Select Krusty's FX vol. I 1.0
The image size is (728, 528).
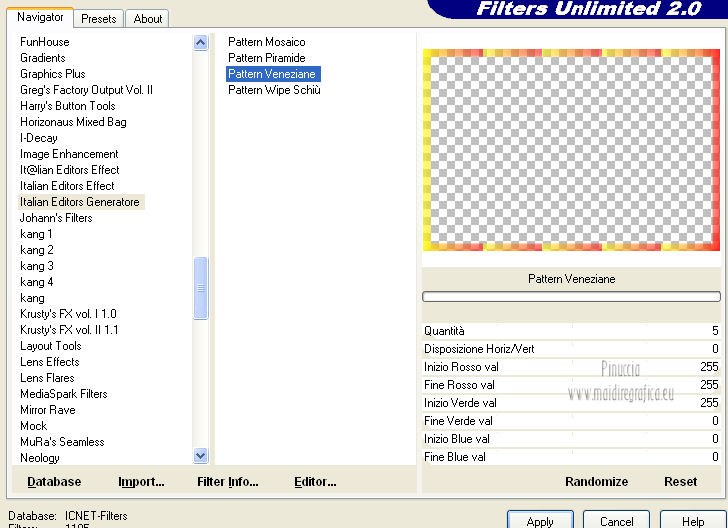point(68,314)
